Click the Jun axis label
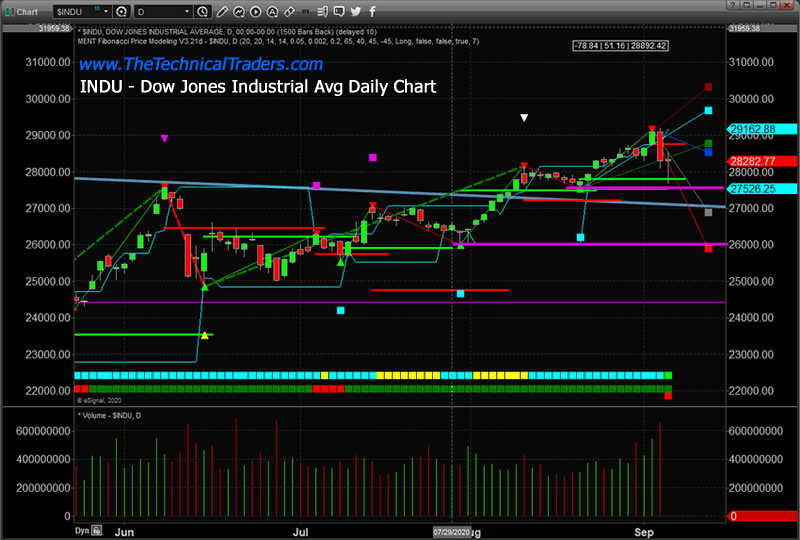Screen dimensions: 800x540 tap(124, 532)
